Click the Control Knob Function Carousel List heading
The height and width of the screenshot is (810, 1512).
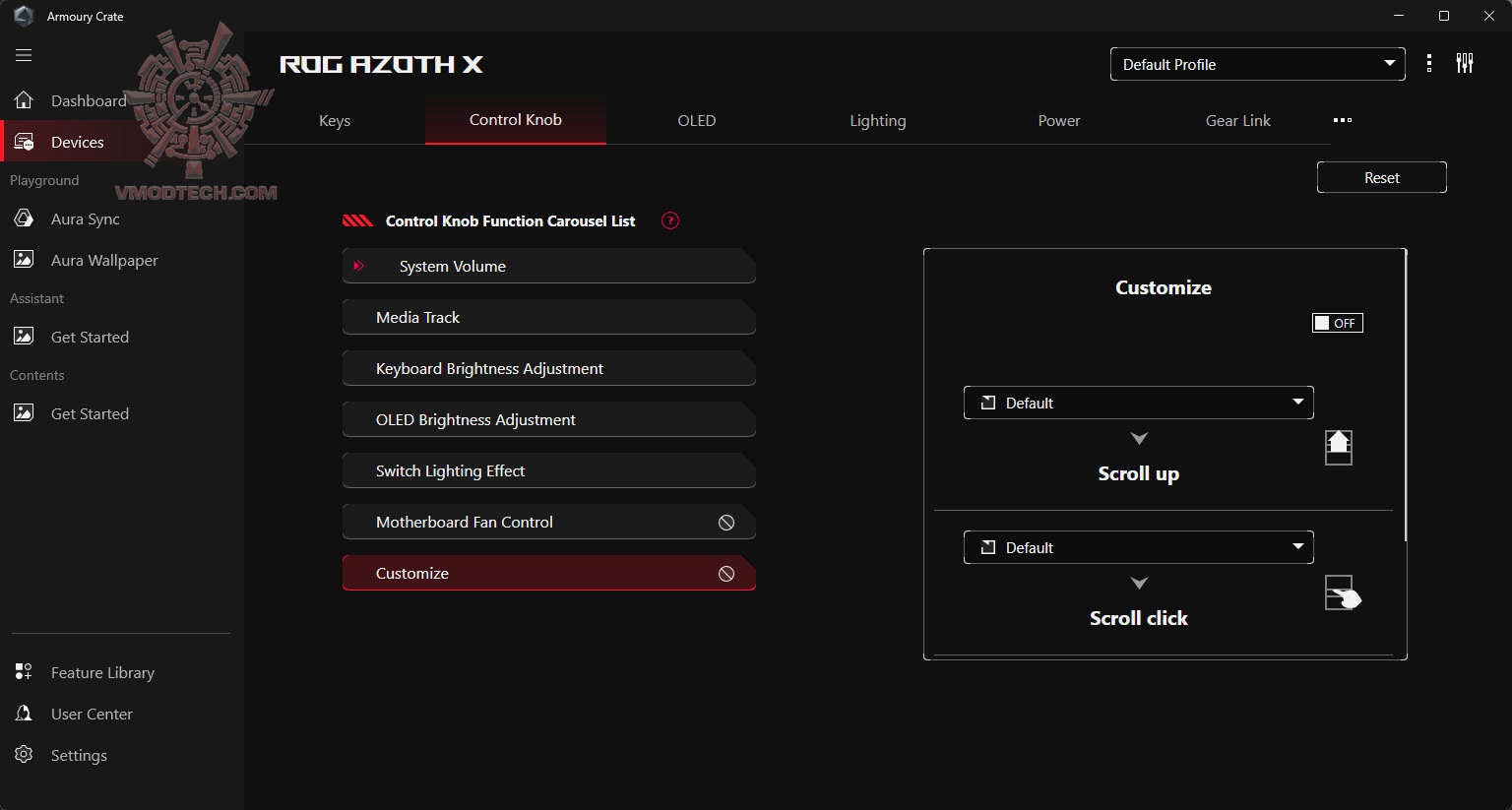pos(510,220)
